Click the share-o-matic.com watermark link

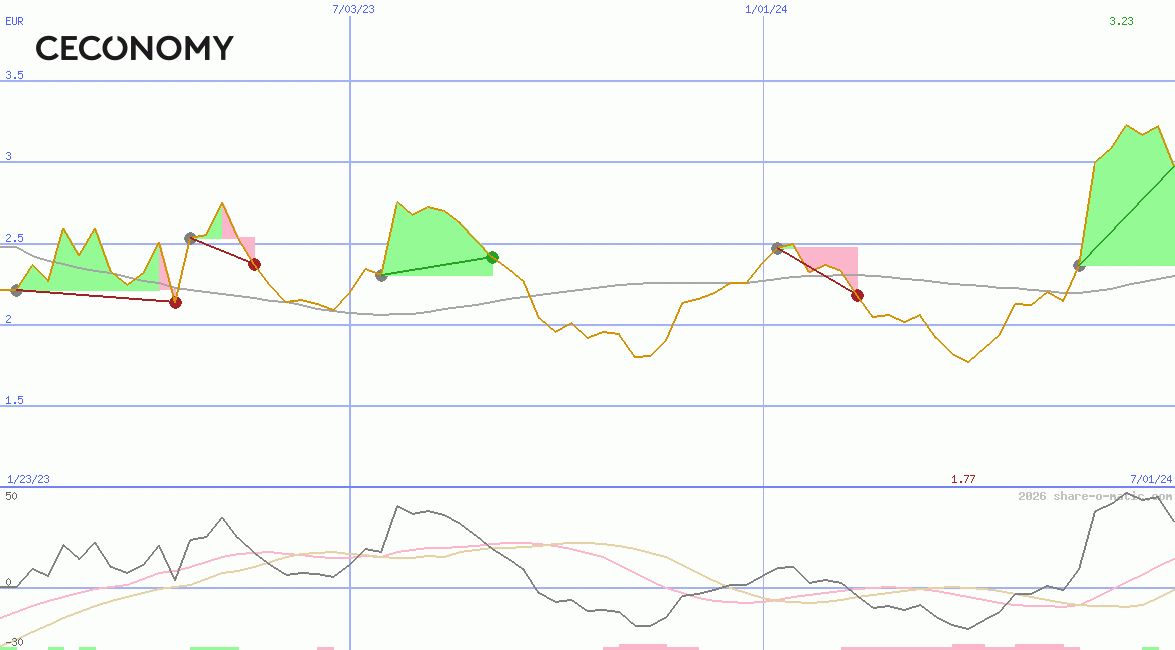click(1095, 496)
